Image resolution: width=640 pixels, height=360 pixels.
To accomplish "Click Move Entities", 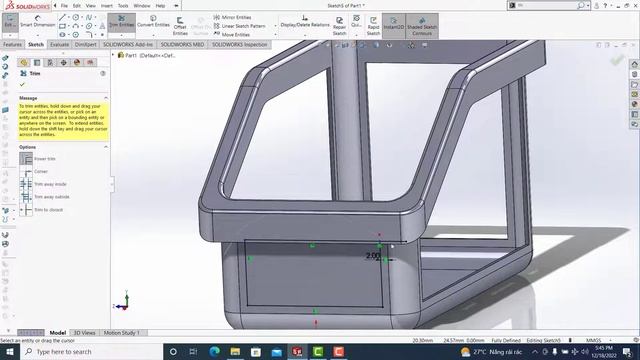I will pyautogui.click(x=231, y=35).
